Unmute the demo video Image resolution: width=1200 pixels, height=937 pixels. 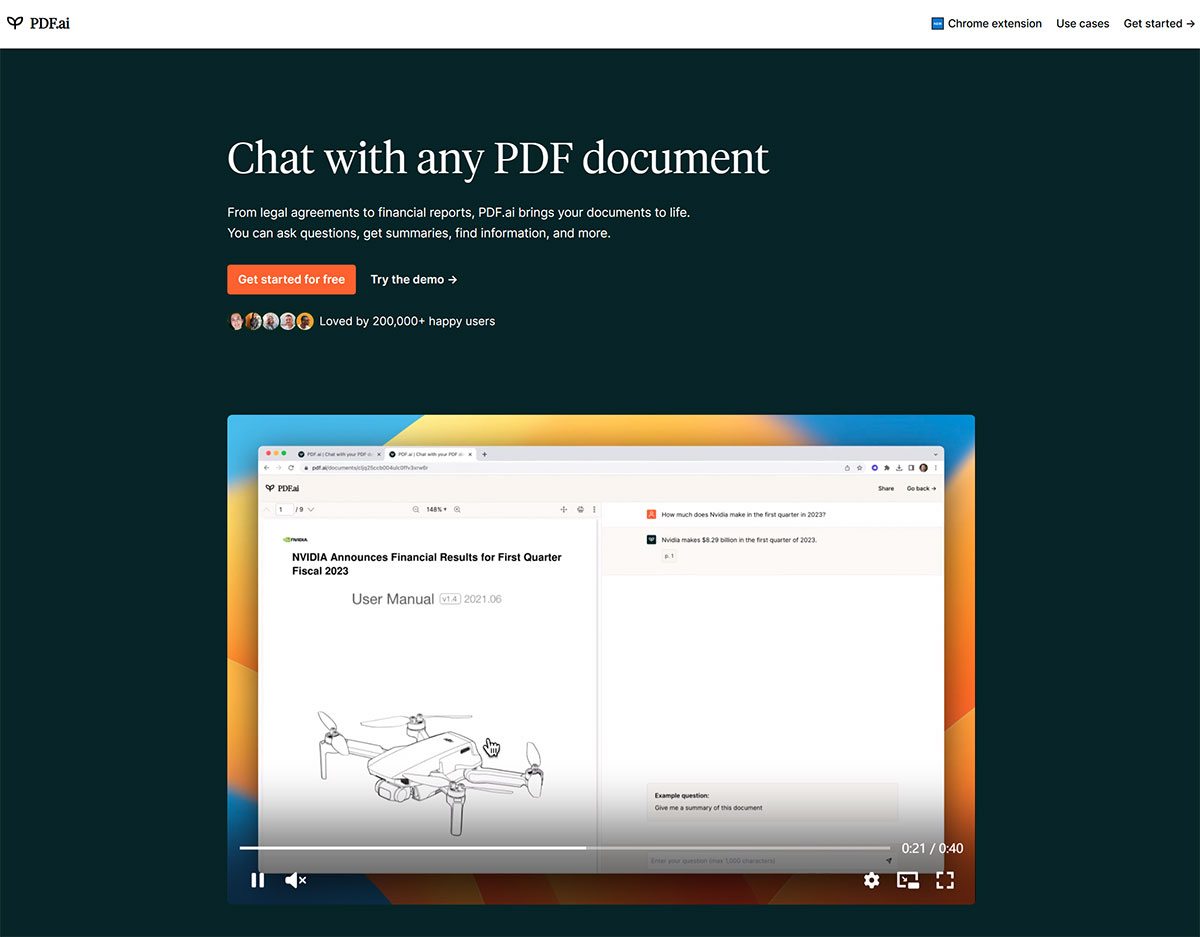tap(294, 880)
